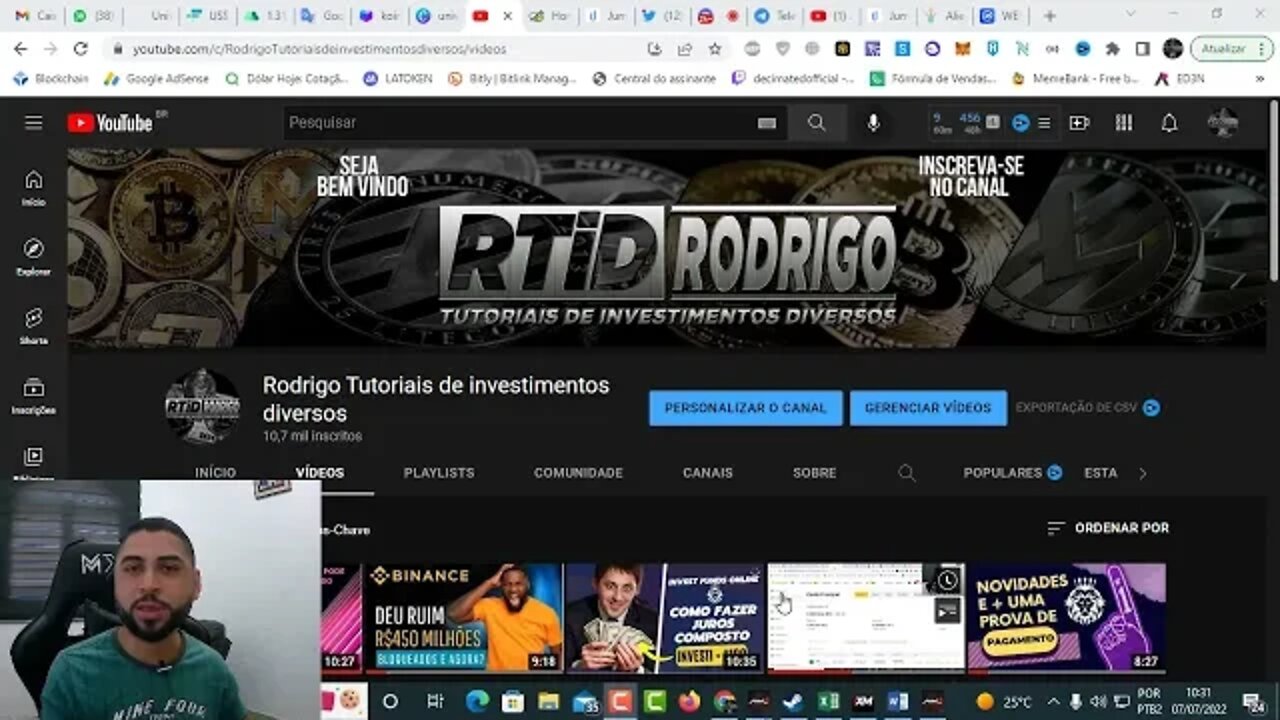This screenshot has height=720, width=1280.
Task: Open the NOVIDADES PROVA DE PAGAMENTO thumbnail
Action: 1066,617
